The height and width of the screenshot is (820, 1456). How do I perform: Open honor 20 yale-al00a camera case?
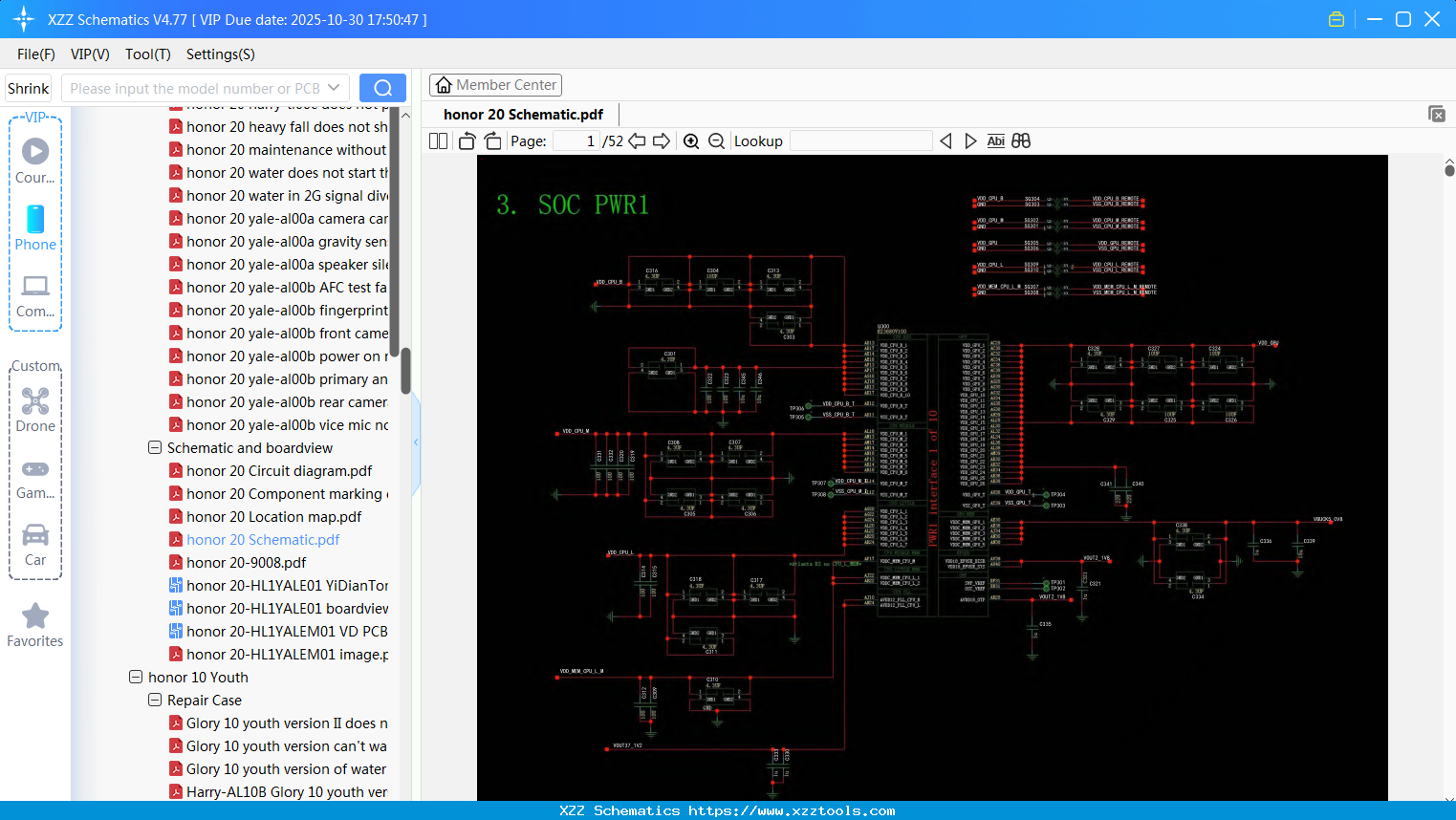tap(279, 219)
